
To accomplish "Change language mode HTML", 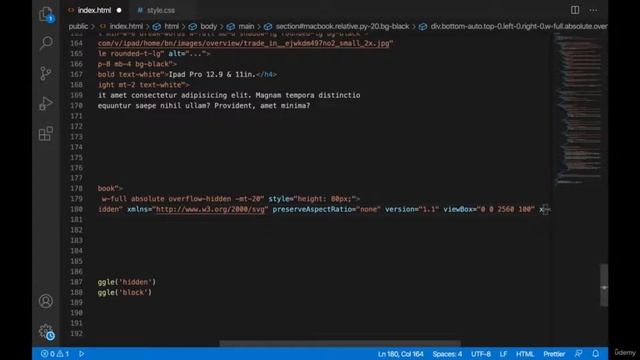I will (525, 354).
